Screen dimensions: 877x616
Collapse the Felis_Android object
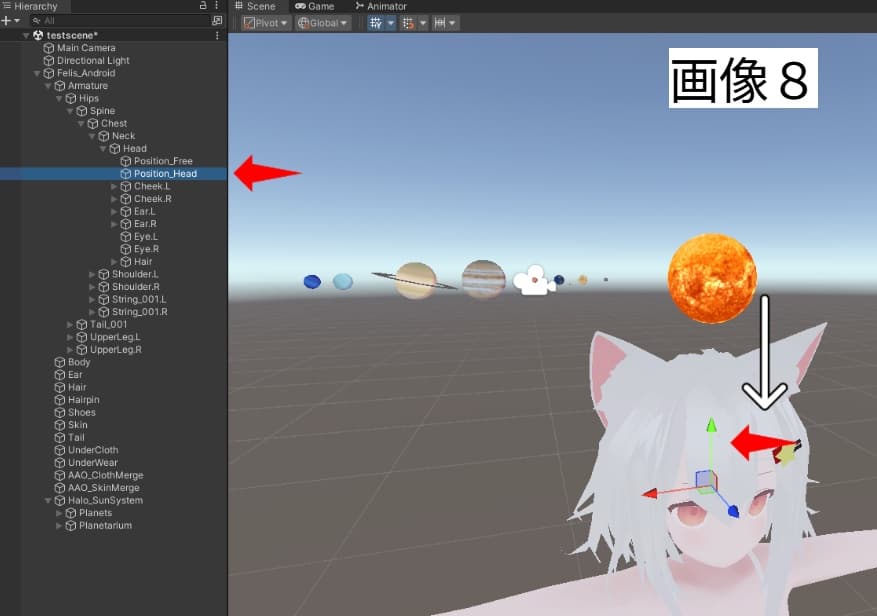coord(37,73)
